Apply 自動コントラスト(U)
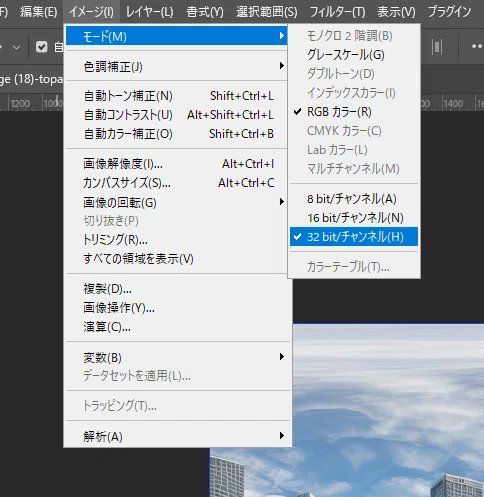The image size is (484, 497). pos(176,115)
